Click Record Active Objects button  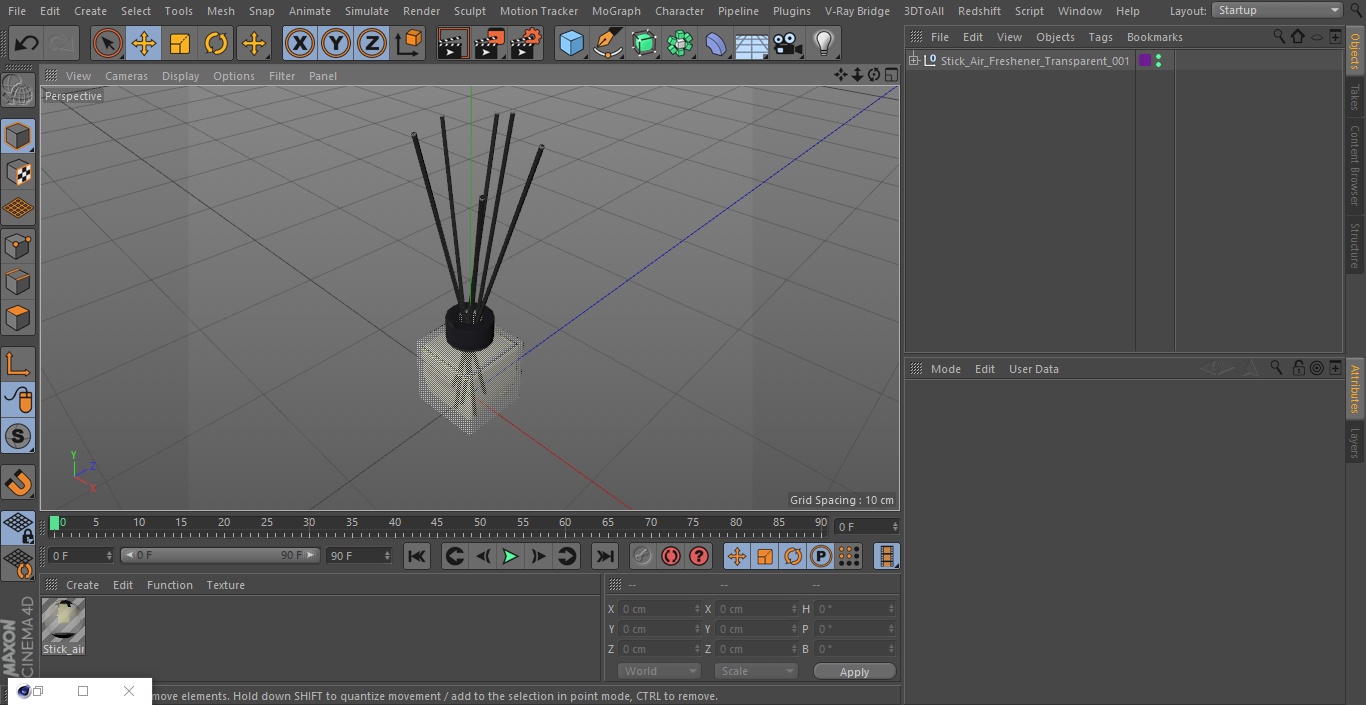(x=643, y=556)
